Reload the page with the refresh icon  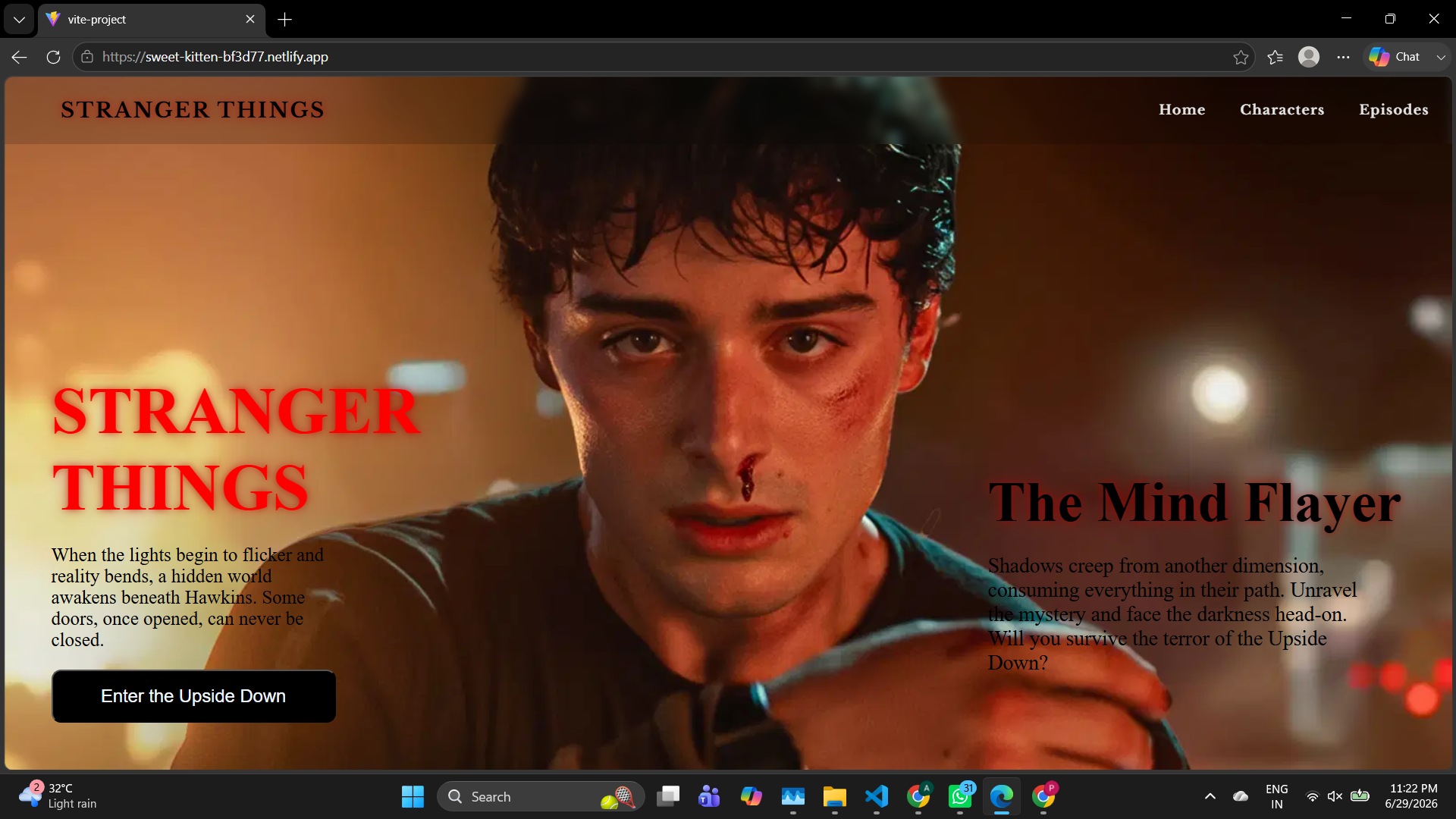pos(53,57)
